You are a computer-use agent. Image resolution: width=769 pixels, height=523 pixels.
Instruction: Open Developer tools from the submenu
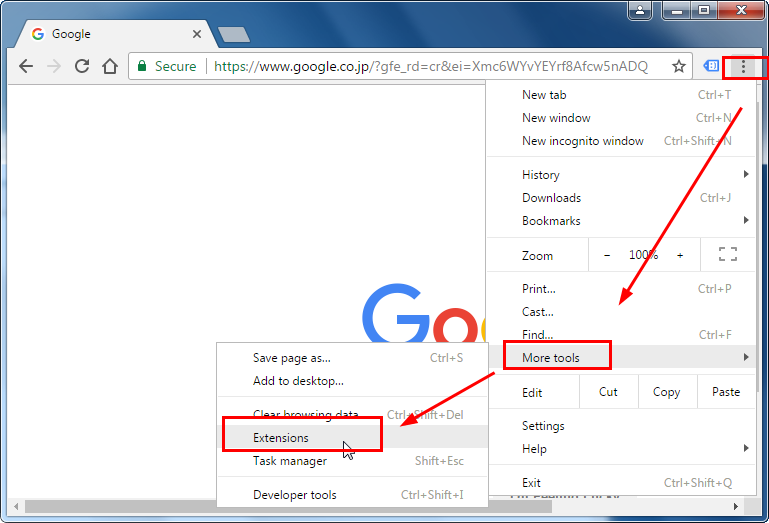coord(352,495)
